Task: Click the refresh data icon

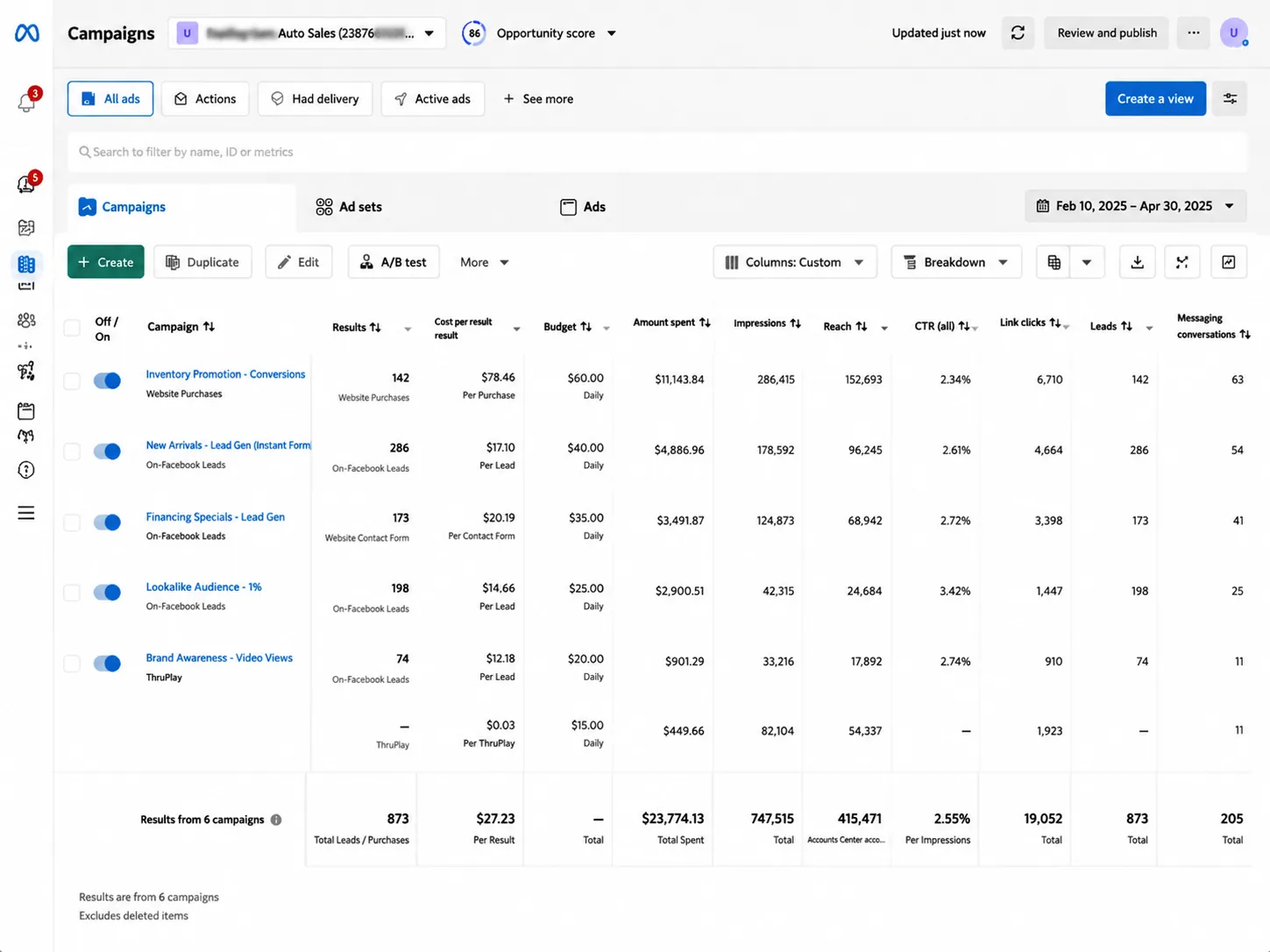Action: 1018,33
